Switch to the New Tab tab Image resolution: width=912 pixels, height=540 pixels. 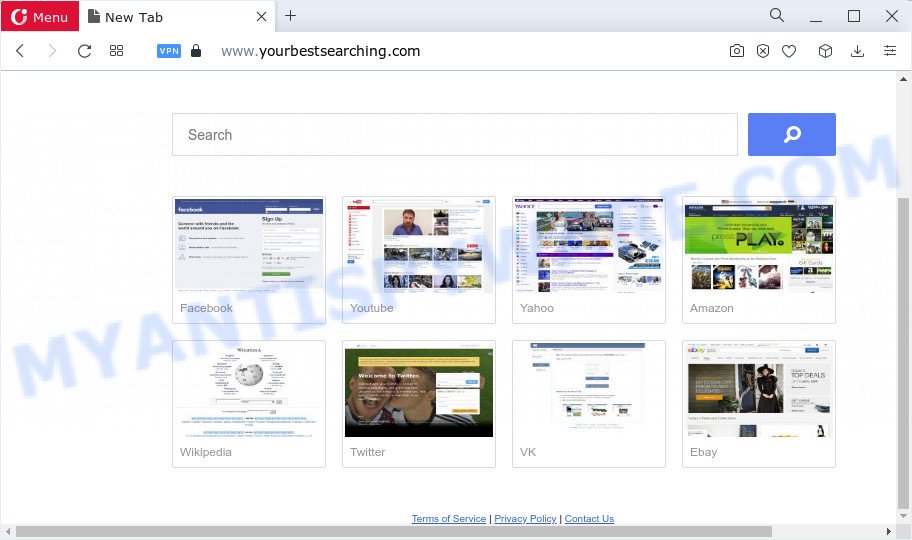point(177,16)
